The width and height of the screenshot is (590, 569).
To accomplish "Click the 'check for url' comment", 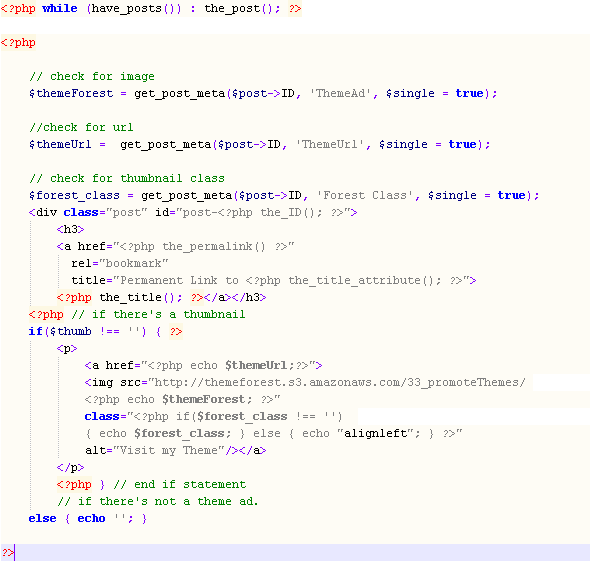I will pos(81,128).
